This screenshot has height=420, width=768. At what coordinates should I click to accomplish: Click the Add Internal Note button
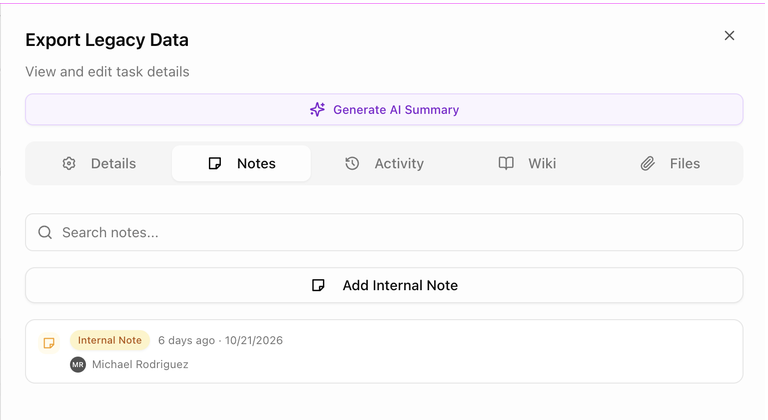coord(384,285)
